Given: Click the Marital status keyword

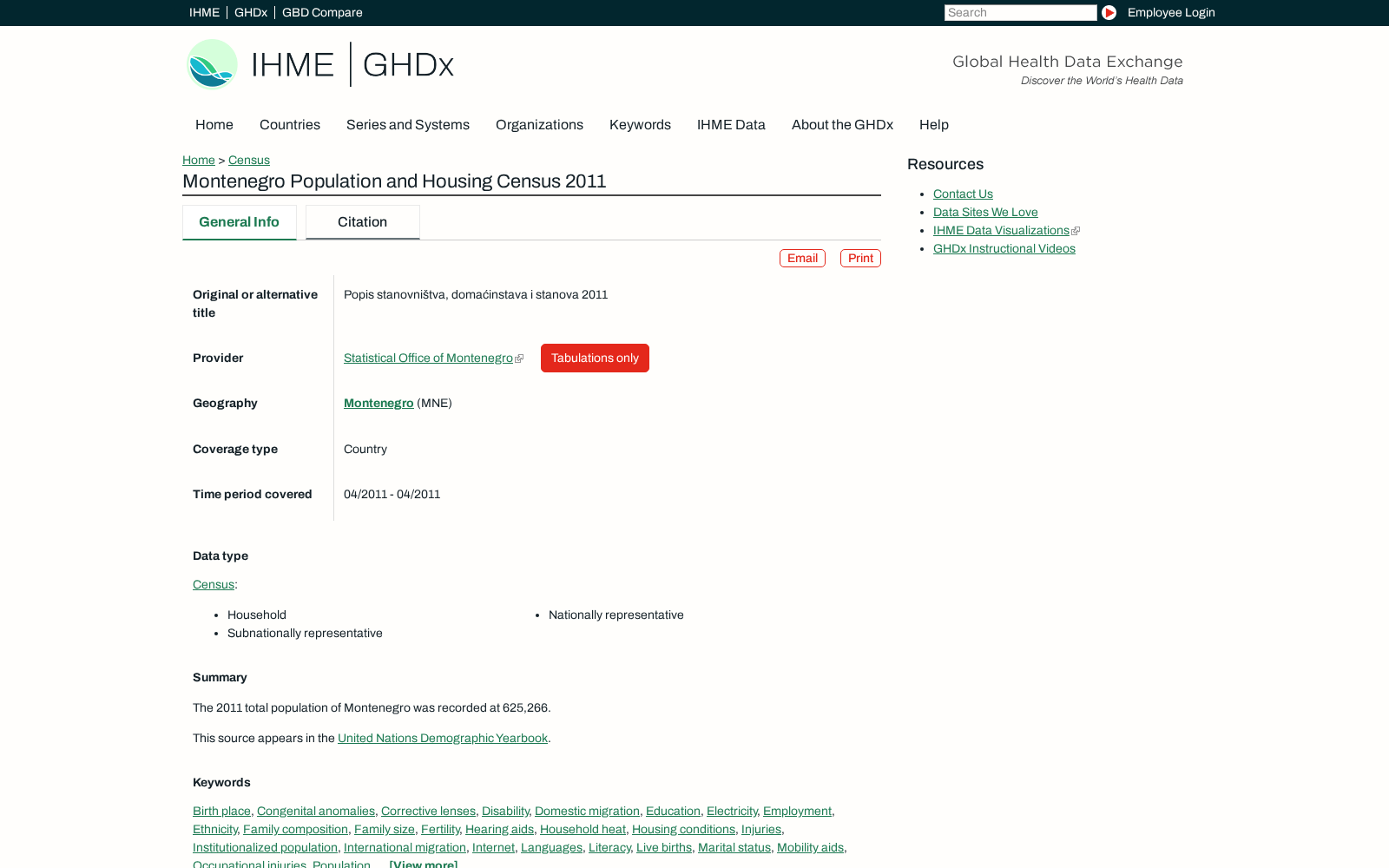Looking at the screenshot, I should tap(734, 847).
